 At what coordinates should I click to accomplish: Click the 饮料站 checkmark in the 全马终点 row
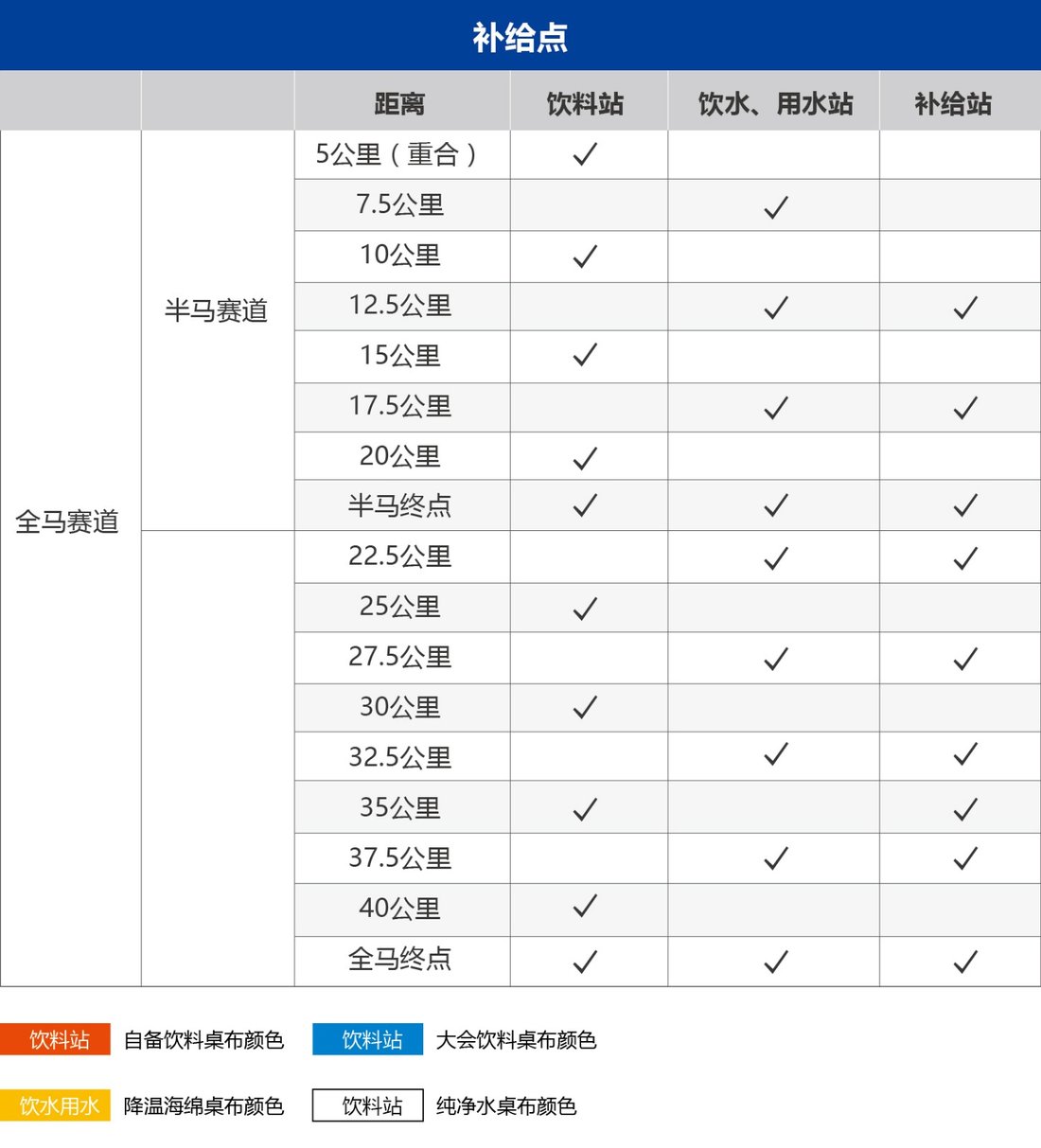586,963
